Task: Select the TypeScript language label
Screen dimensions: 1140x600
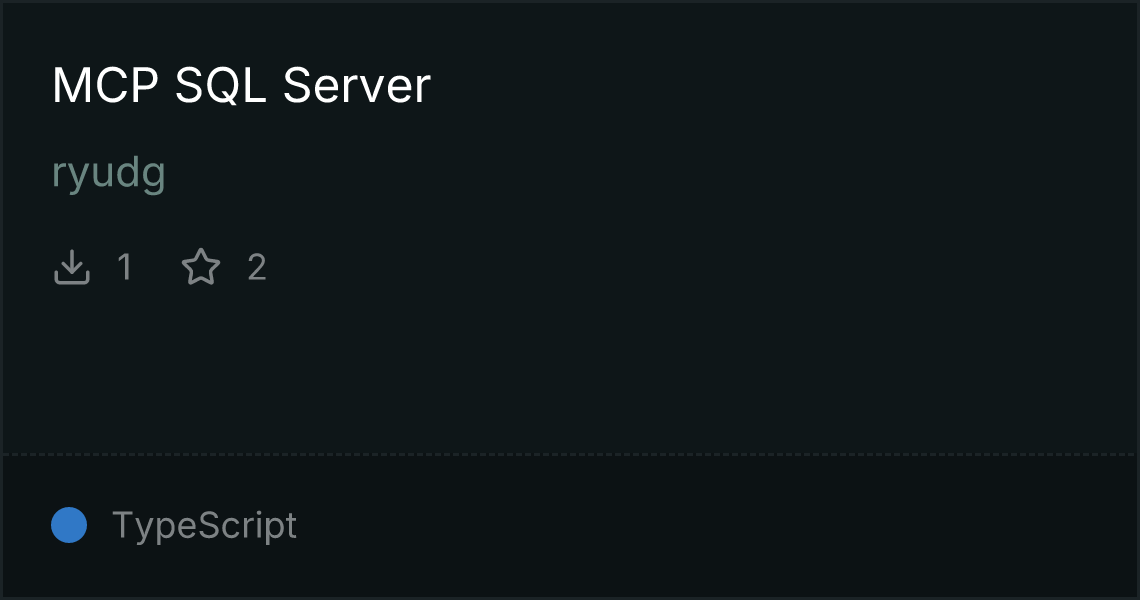Action: click(204, 526)
